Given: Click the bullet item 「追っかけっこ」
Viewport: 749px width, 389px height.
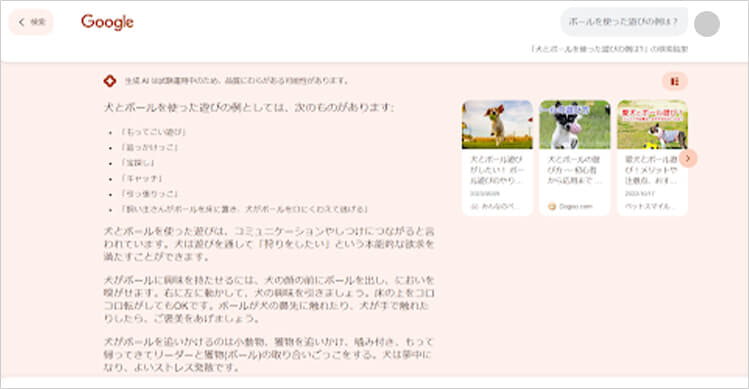Looking at the screenshot, I should pyautogui.click(x=150, y=148).
